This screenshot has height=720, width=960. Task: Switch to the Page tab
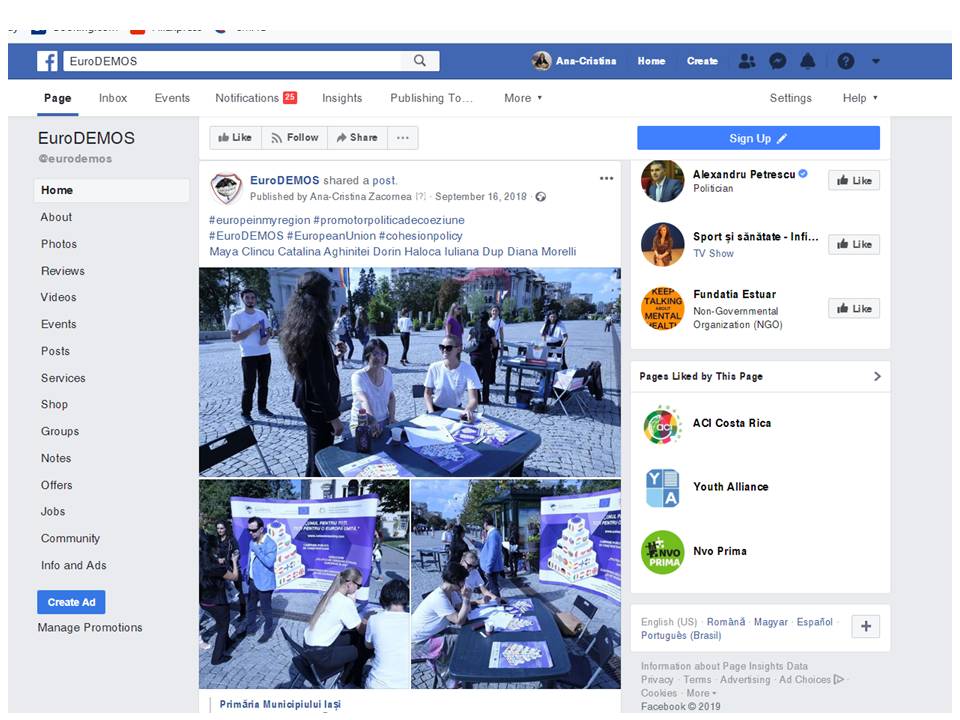point(58,98)
